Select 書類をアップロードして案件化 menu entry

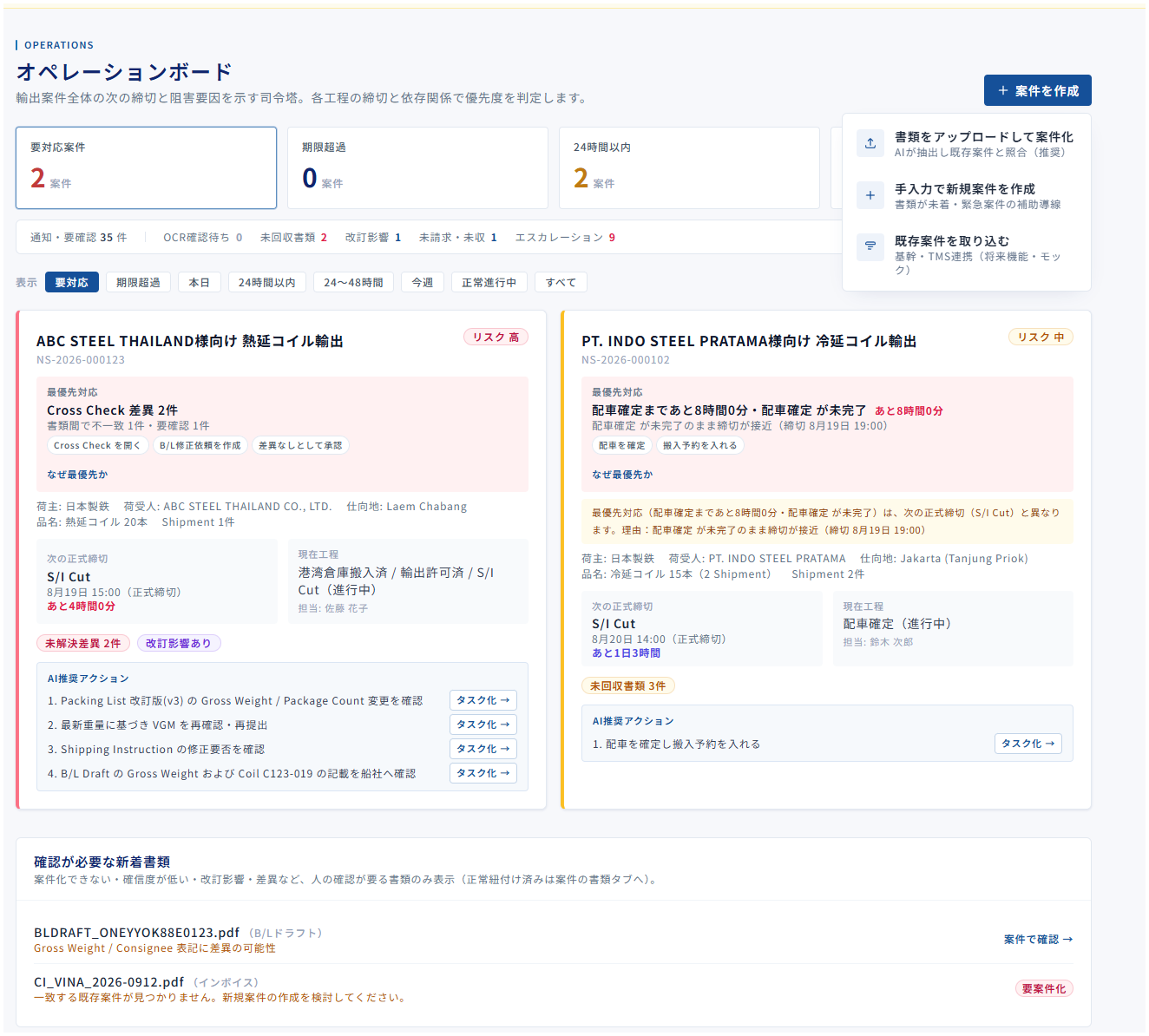(966, 144)
